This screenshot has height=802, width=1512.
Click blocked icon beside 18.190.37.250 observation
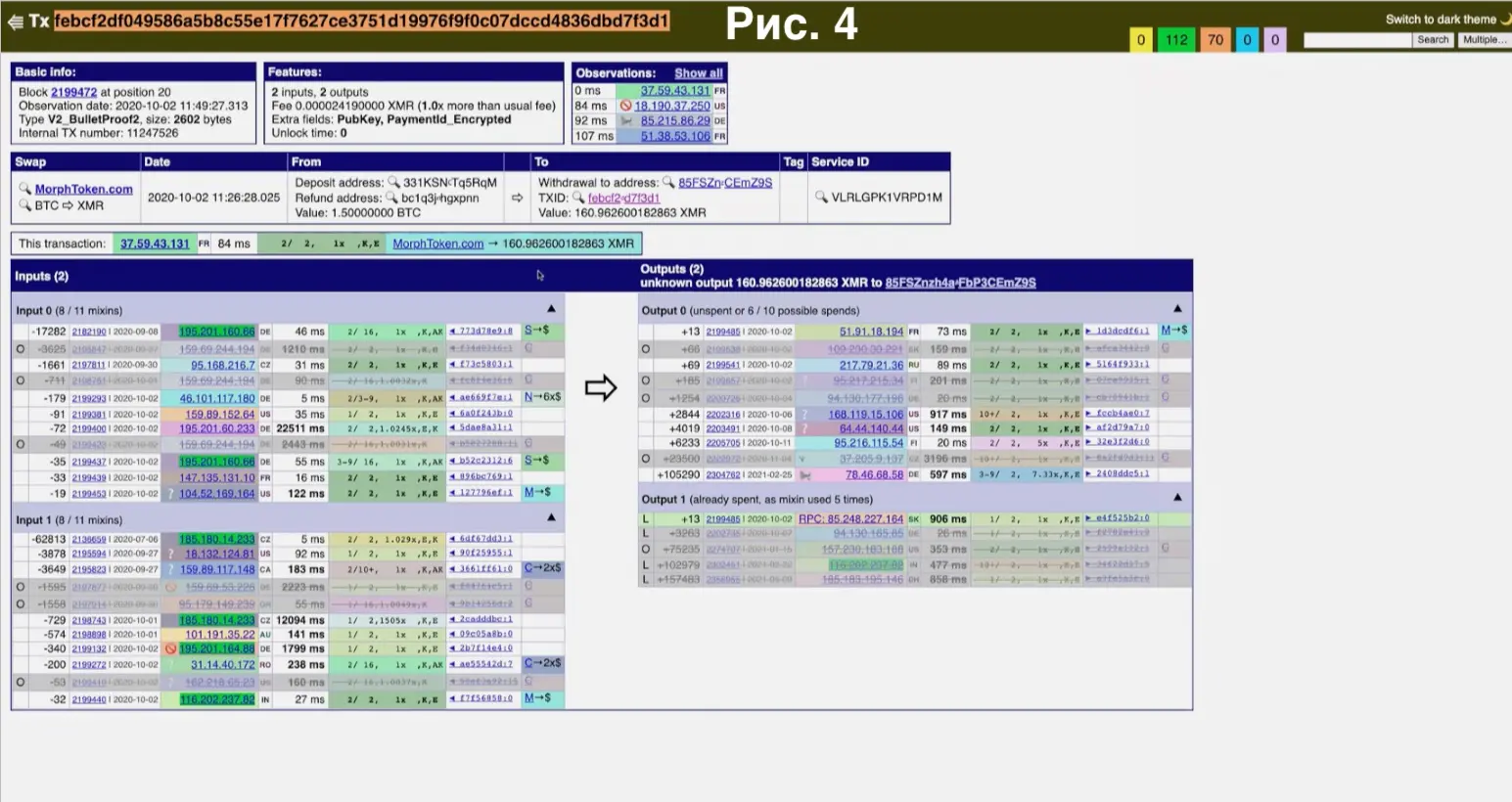pos(626,106)
